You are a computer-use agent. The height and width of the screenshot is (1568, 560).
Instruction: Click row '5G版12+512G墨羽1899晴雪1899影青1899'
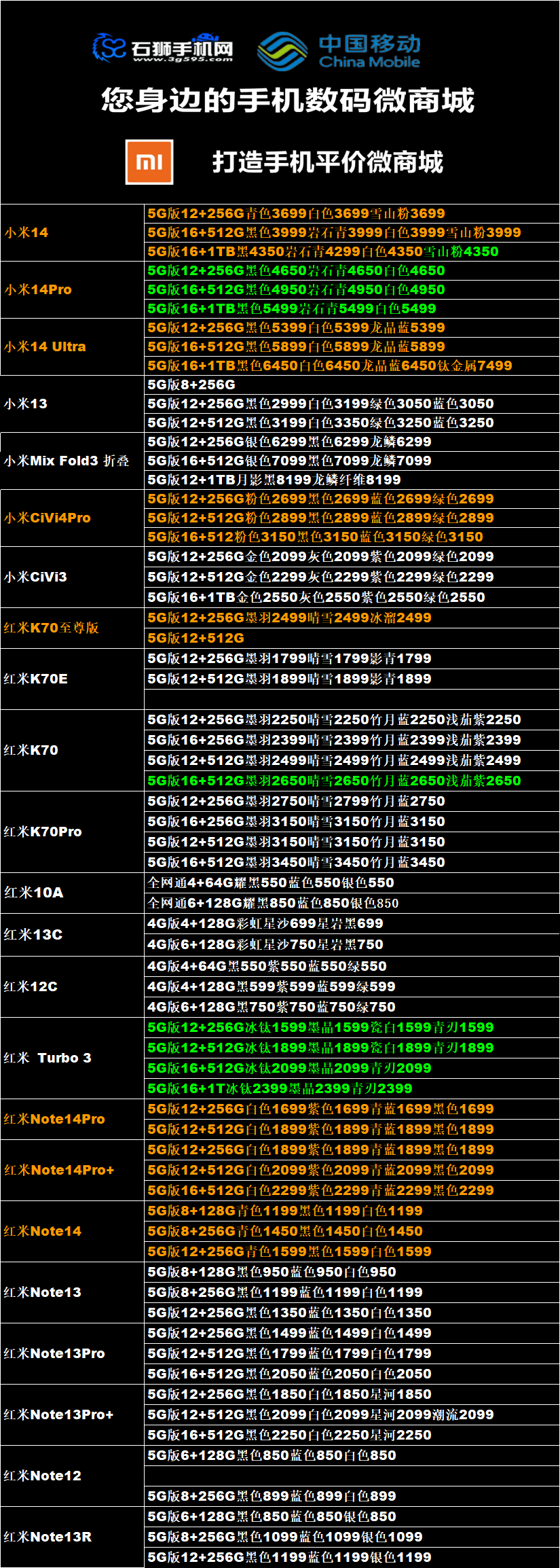point(352,679)
